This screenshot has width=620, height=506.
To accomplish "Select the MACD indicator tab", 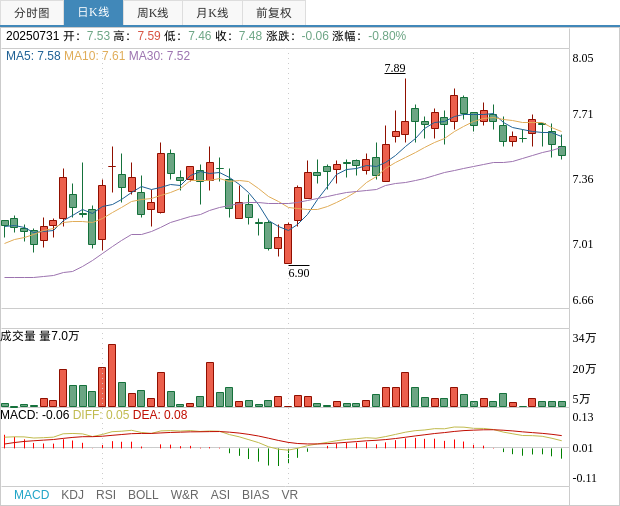I will (31, 495).
